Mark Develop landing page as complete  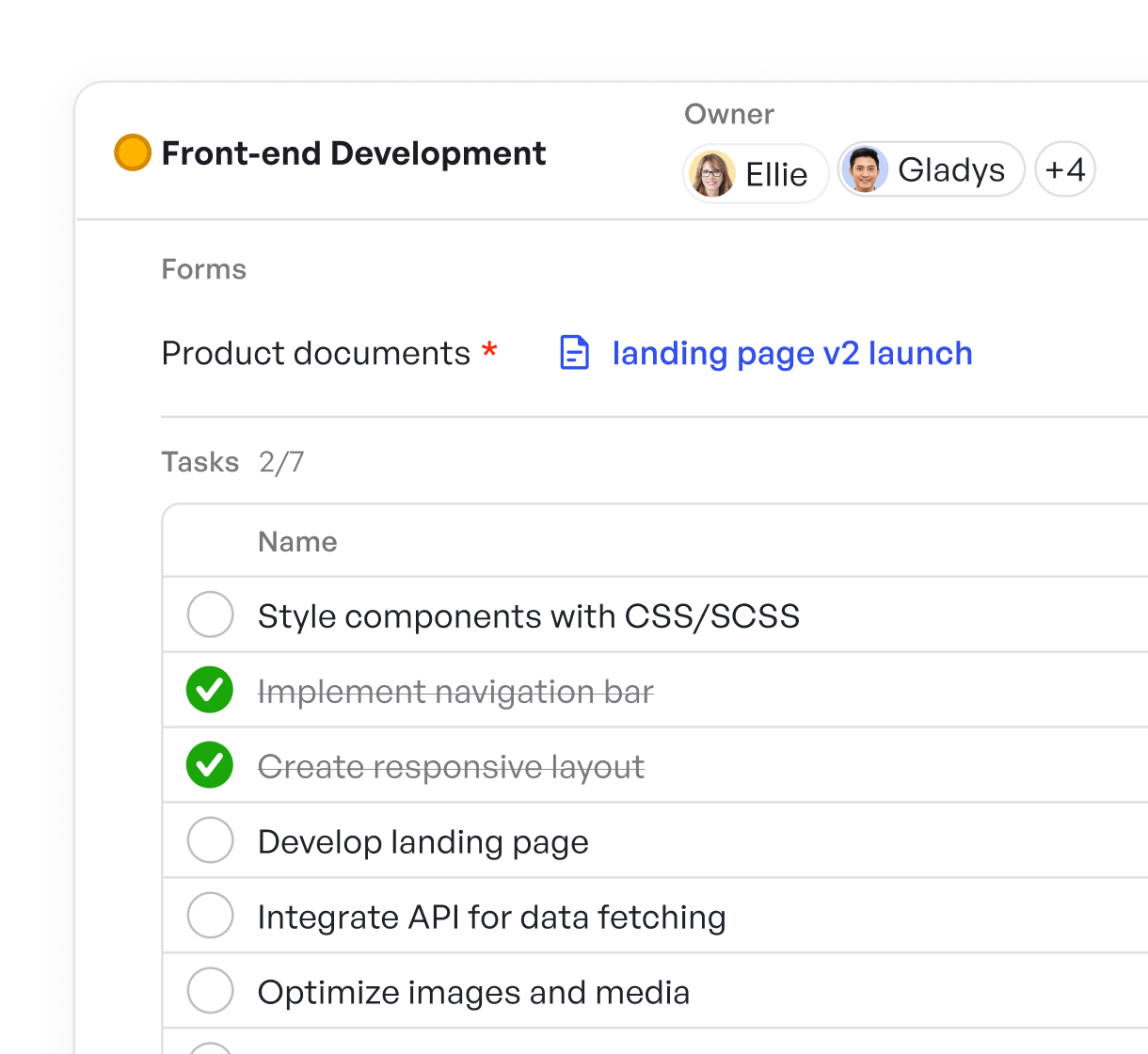click(x=211, y=840)
